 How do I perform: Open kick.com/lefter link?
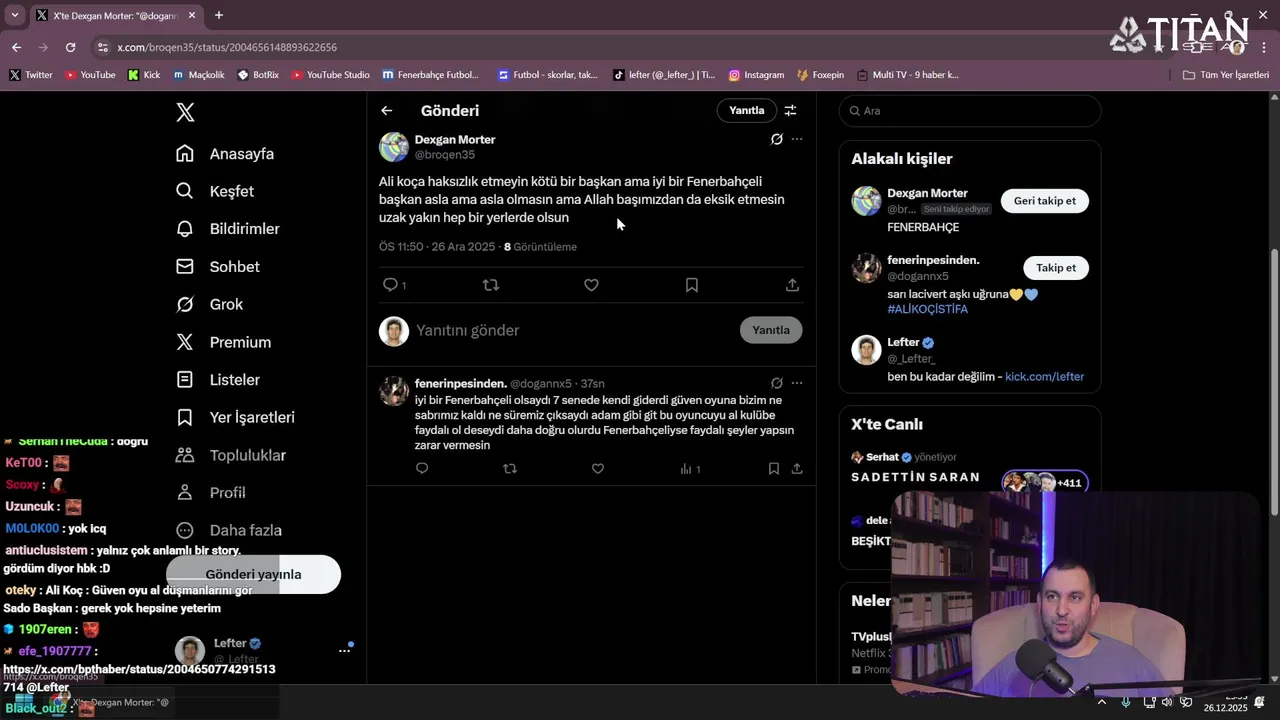1044,377
